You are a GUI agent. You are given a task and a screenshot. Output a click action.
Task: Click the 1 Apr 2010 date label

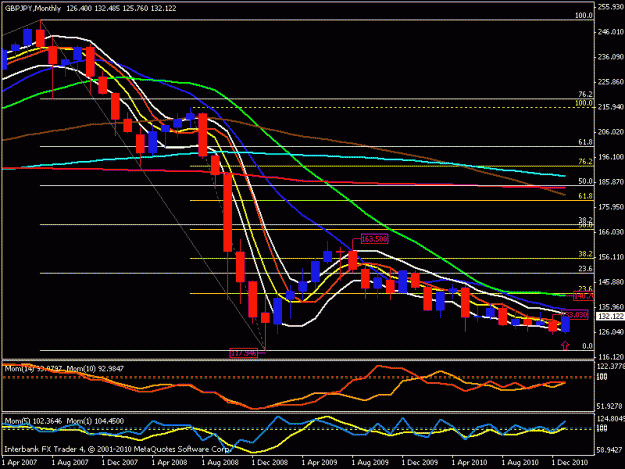[469, 463]
